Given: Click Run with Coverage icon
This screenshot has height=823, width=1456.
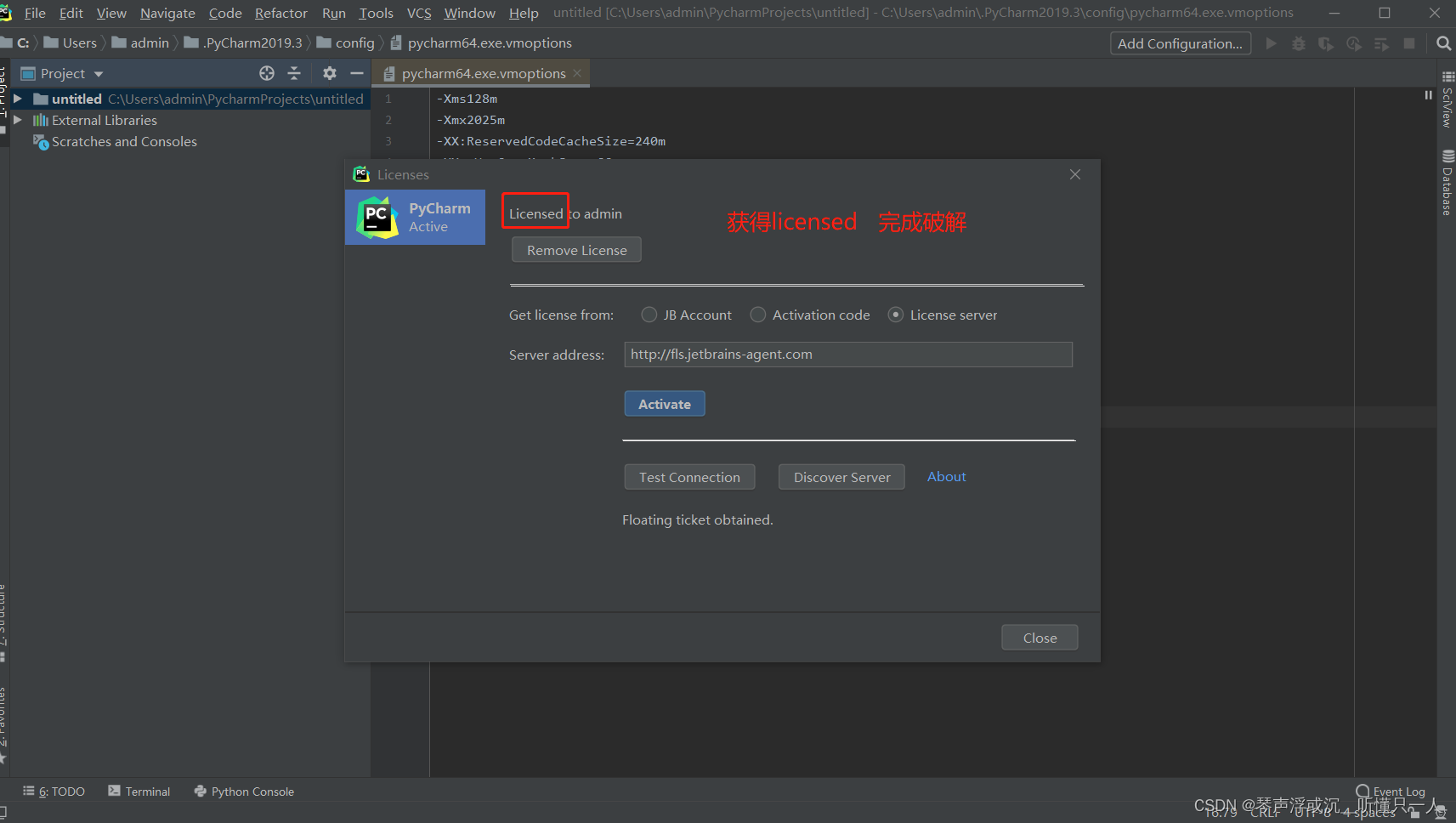Looking at the screenshot, I should click(1326, 43).
